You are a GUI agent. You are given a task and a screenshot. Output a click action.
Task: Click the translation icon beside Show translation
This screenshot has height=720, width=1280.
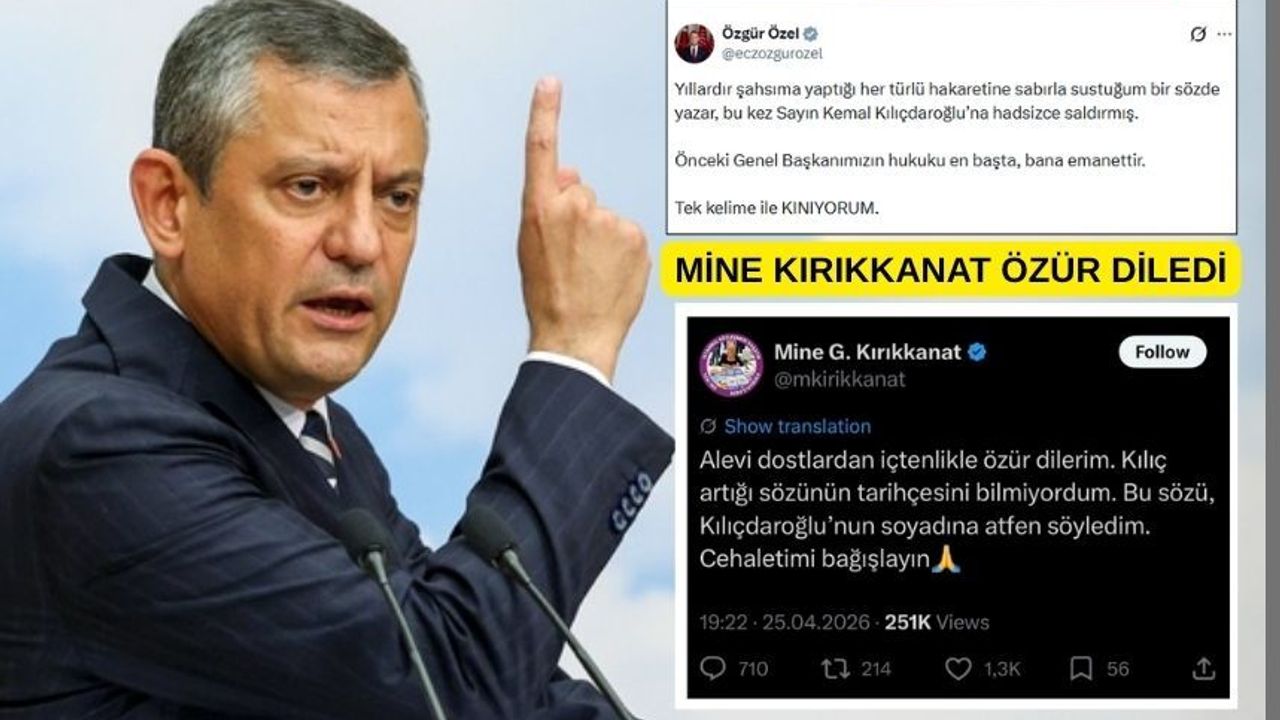coord(709,426)
